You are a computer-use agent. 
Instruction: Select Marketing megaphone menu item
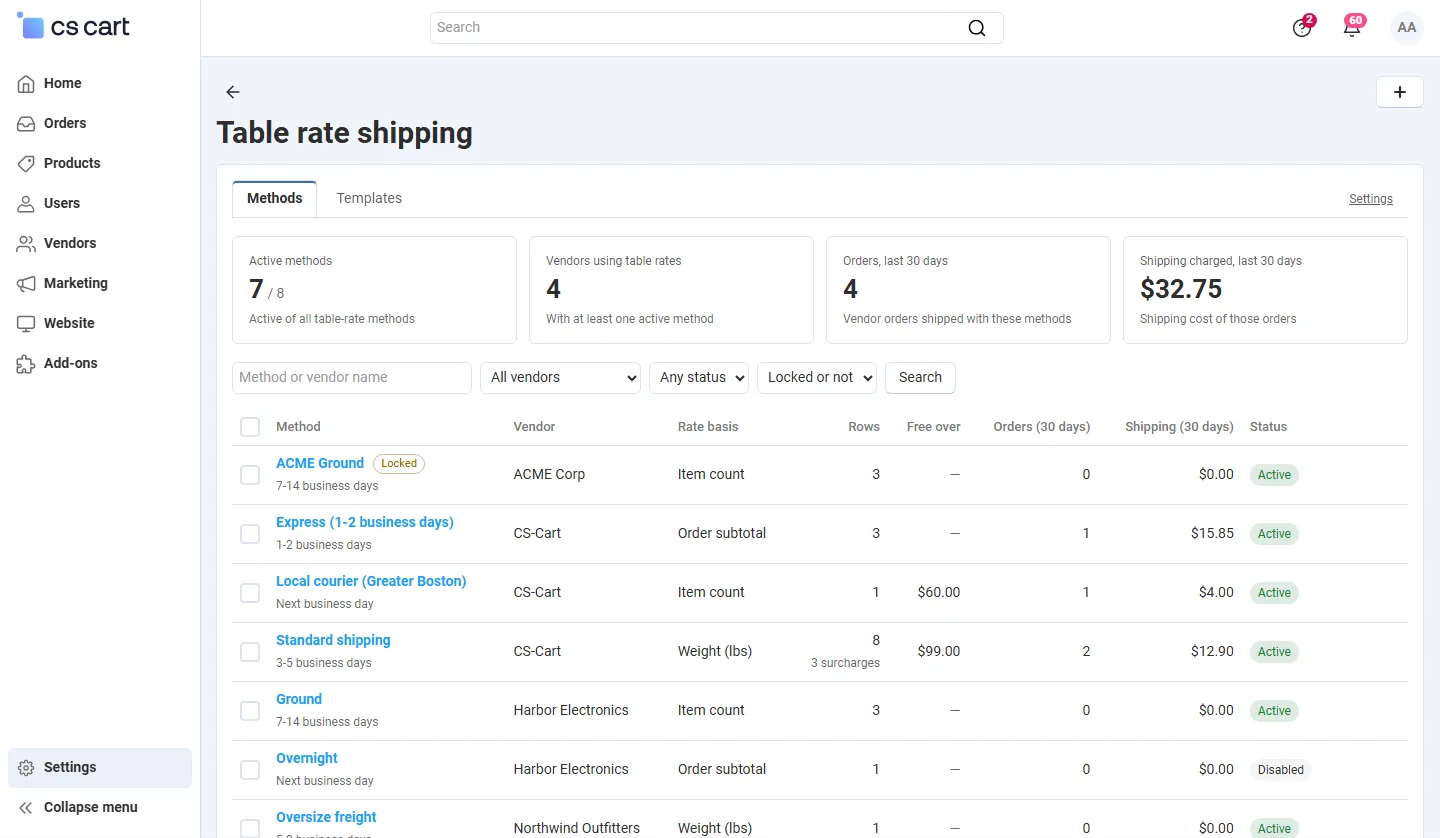(x=100, y=283)
